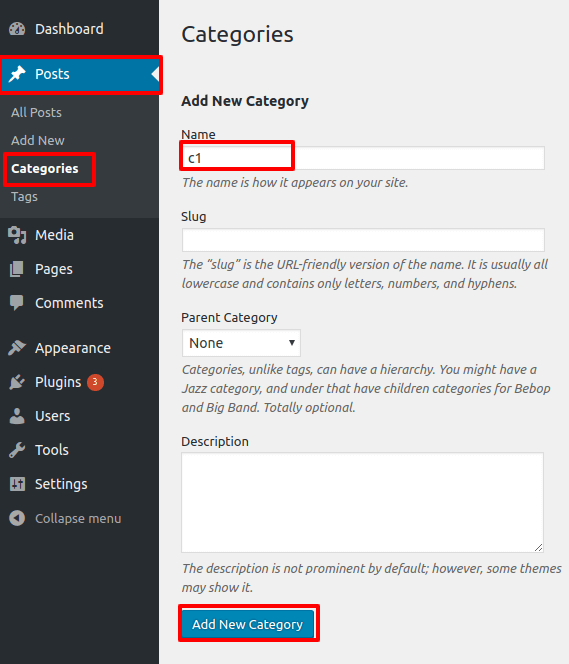Click the Users person icon
This screenshot has width=569, height=664.
17,416
